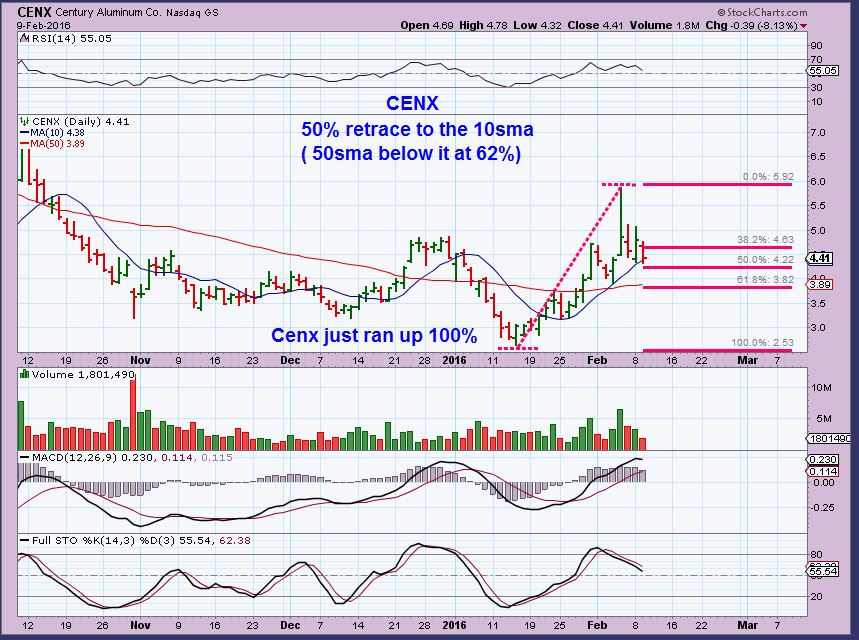This screenshot has width=859, height=640.
Task: Click the MA(10) 4.38 legend entry
Action: tap(52, 133)
